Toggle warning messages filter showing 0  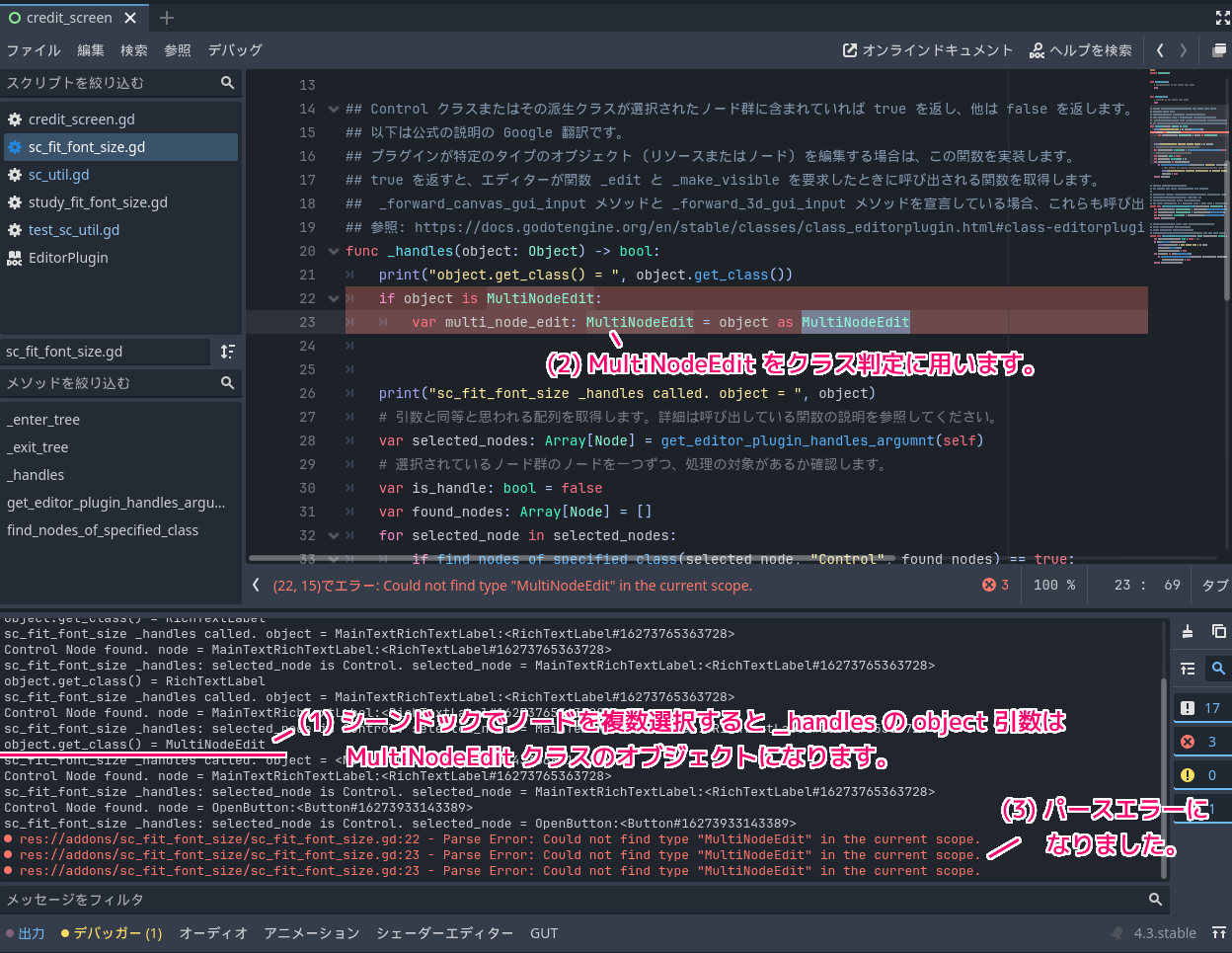[x=1200, y=775]
